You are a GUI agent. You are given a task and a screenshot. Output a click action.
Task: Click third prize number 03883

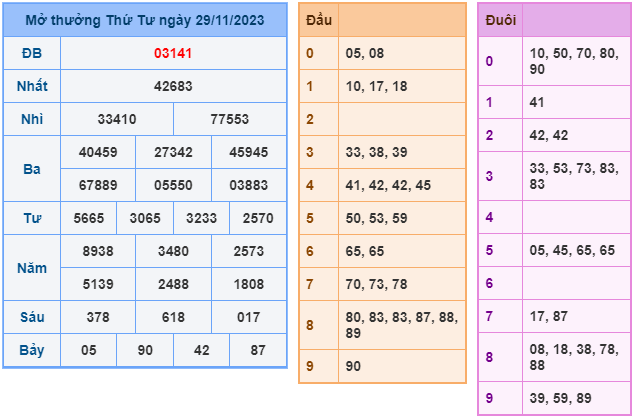pyautogui.click(x=249, y=185)
